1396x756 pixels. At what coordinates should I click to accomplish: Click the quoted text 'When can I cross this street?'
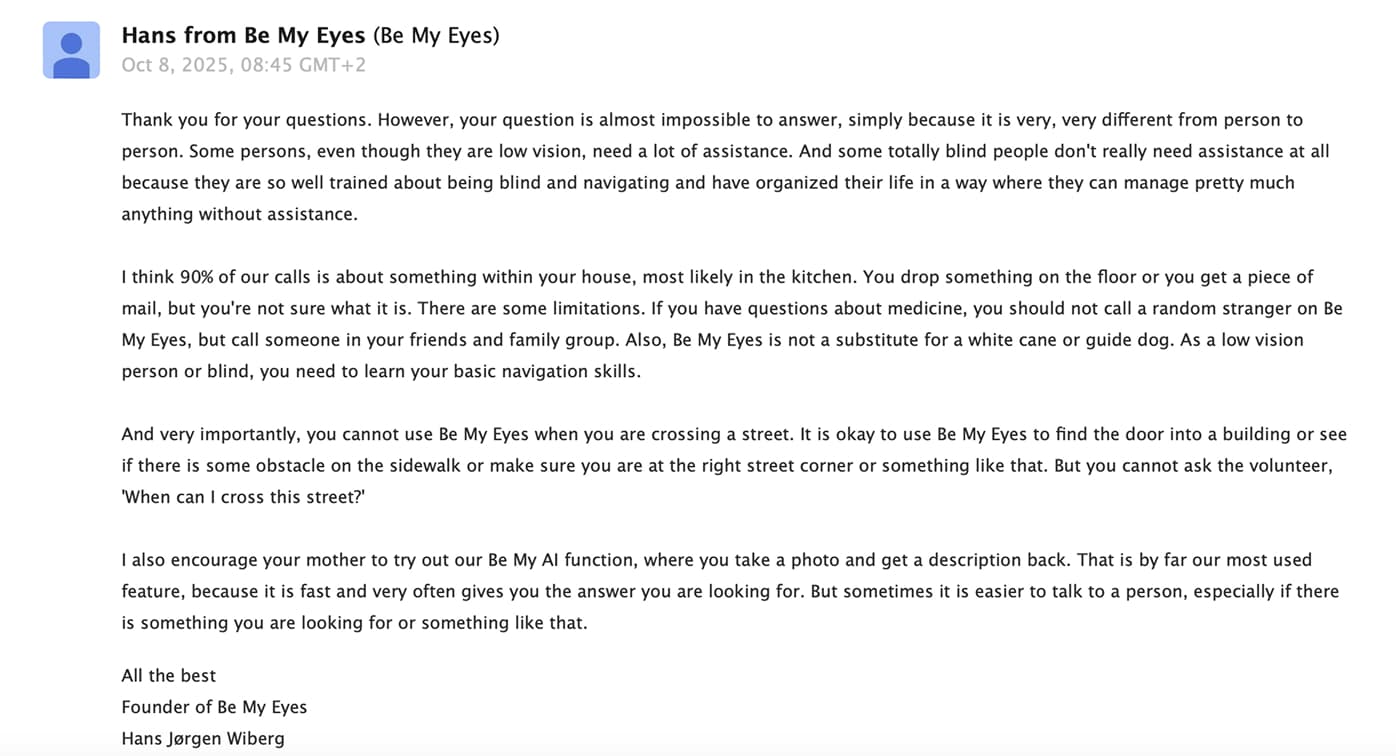tap(243, 497)
